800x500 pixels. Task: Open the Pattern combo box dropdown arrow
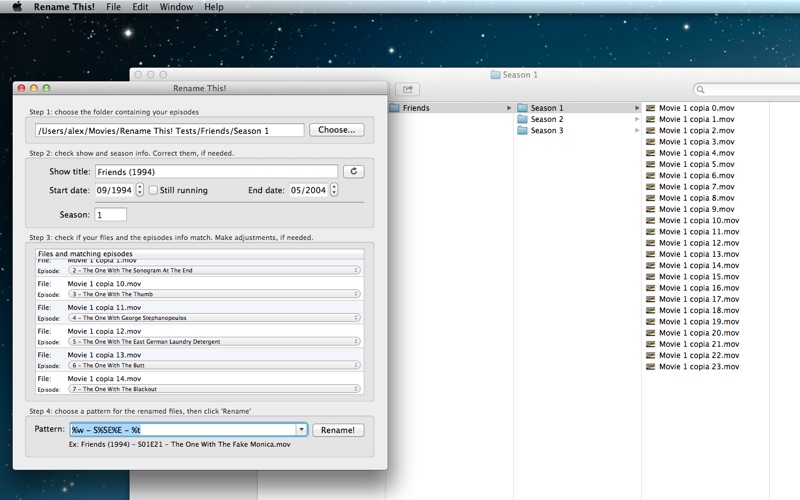(x=301, y=430)
